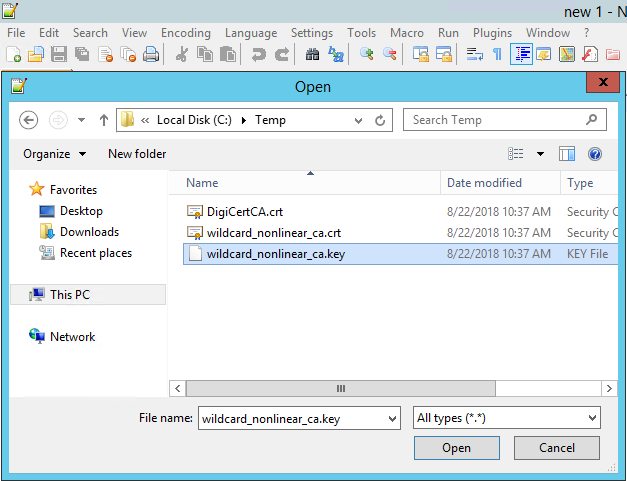Click the Open button
The width and height of the screenshot is (627, 481).
457,448
